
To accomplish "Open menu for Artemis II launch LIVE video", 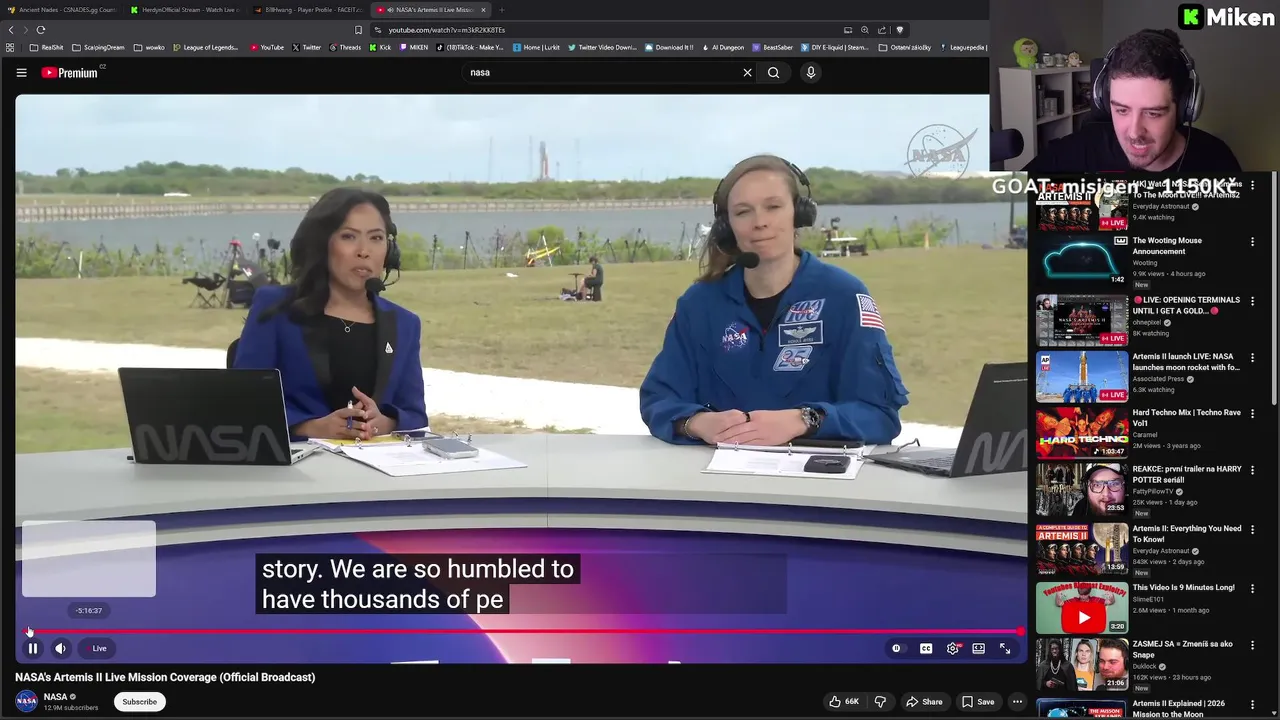I will click(x=1252, y=357).
